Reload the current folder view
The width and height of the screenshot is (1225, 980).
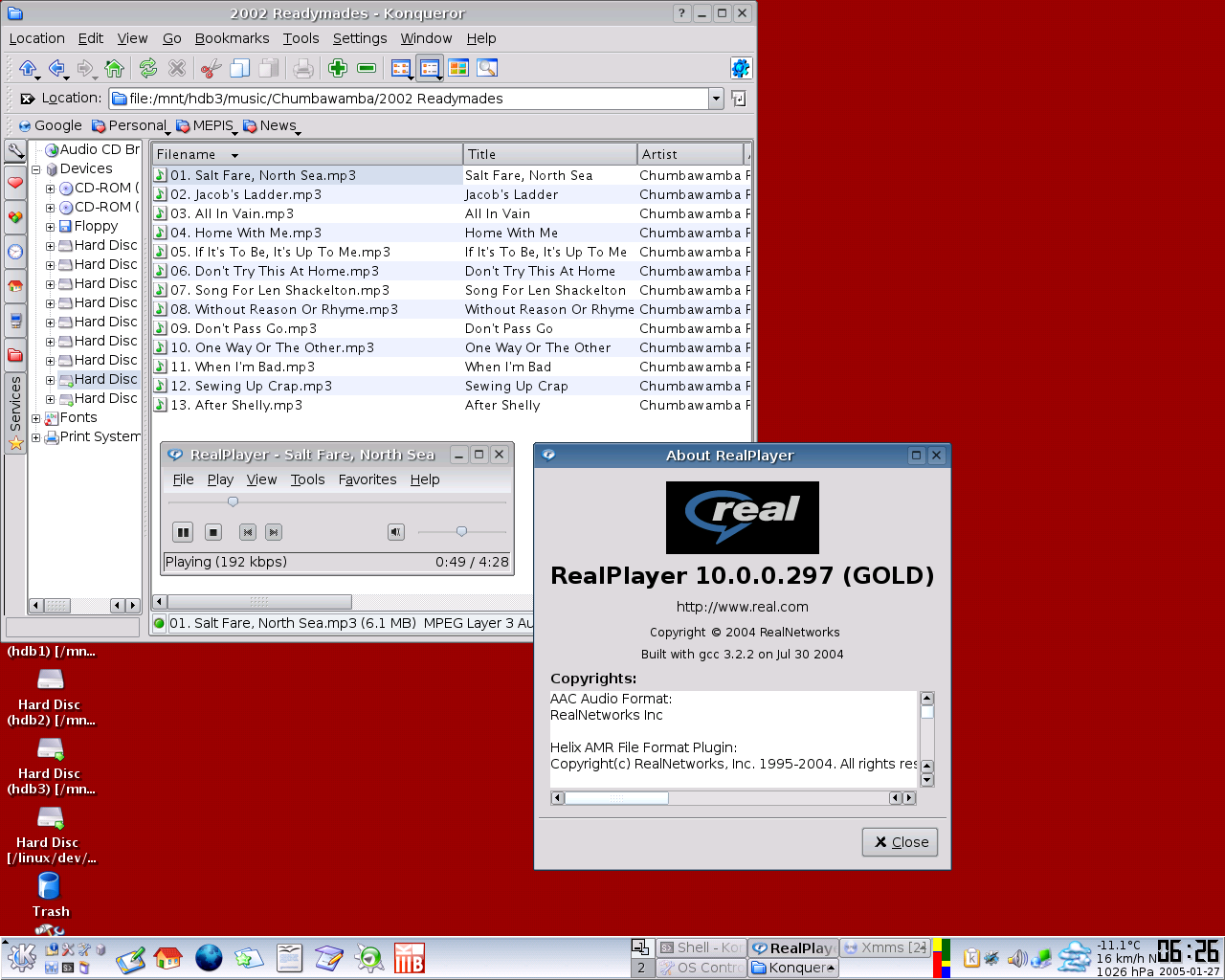[148, 68]
